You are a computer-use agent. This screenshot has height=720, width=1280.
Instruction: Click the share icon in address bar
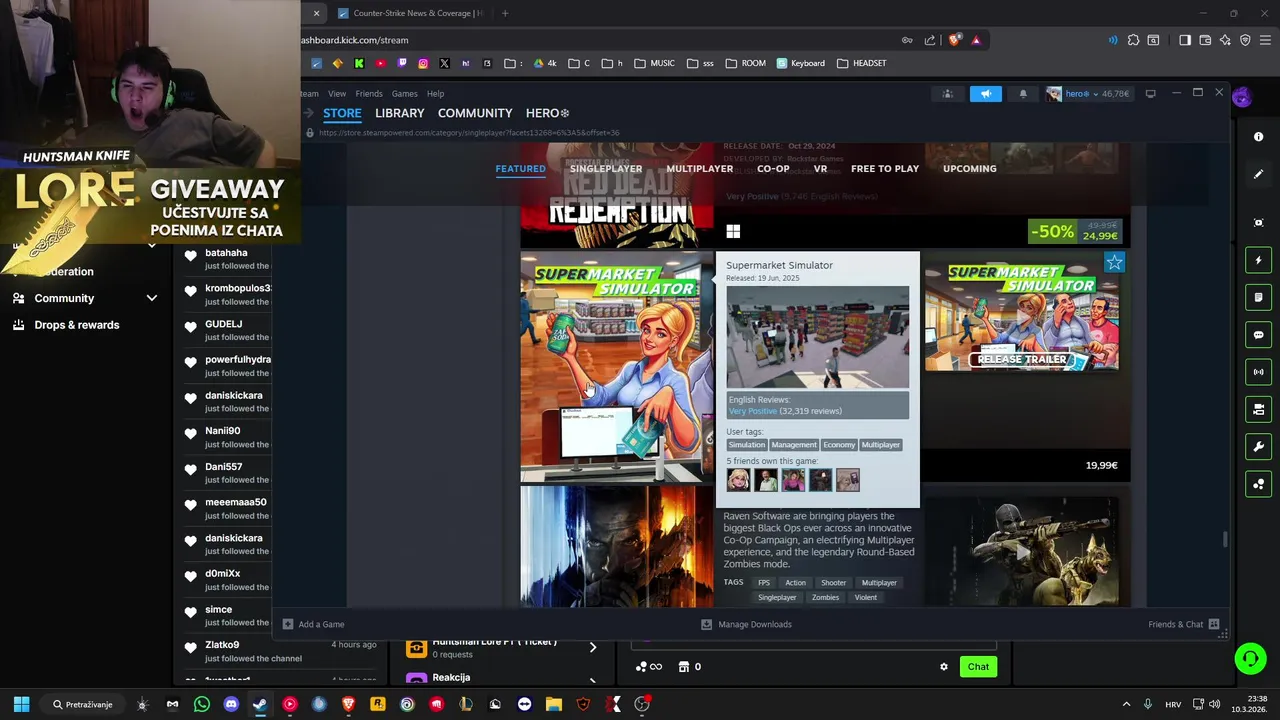tap(930, 40)
